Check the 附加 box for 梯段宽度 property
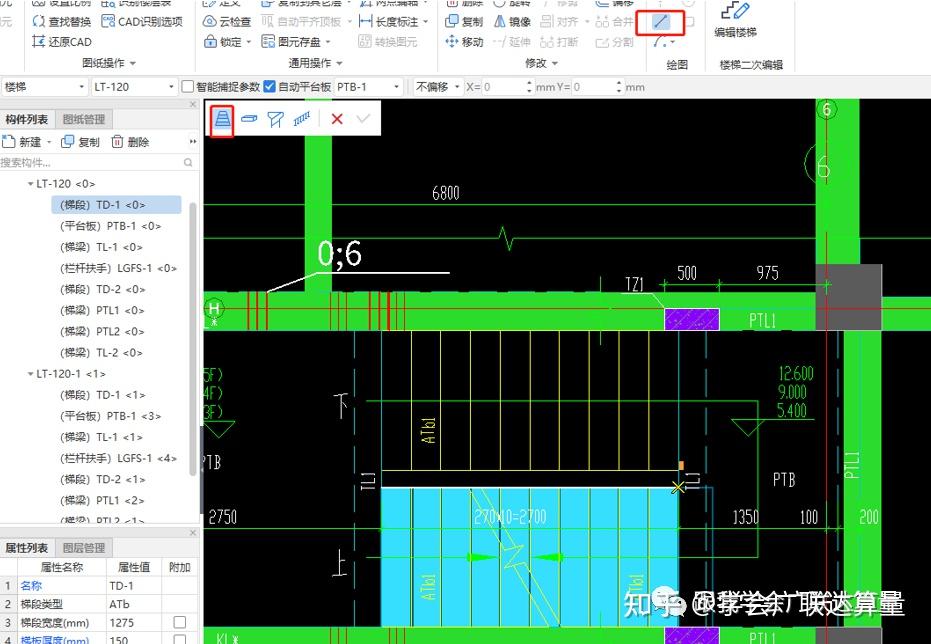The height and width of the screenshot is (644, 931). tap(178, 622)
